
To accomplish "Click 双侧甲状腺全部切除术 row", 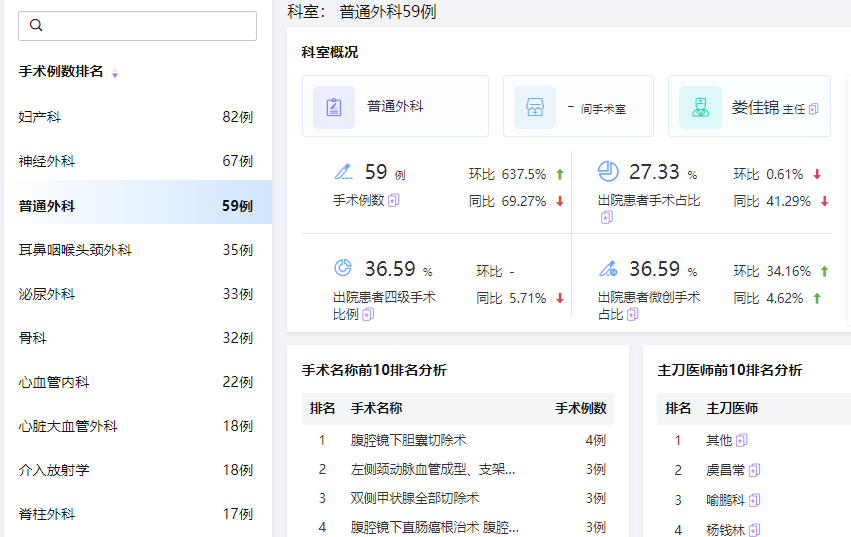I will pyautogui.click(x=458, y=498).
